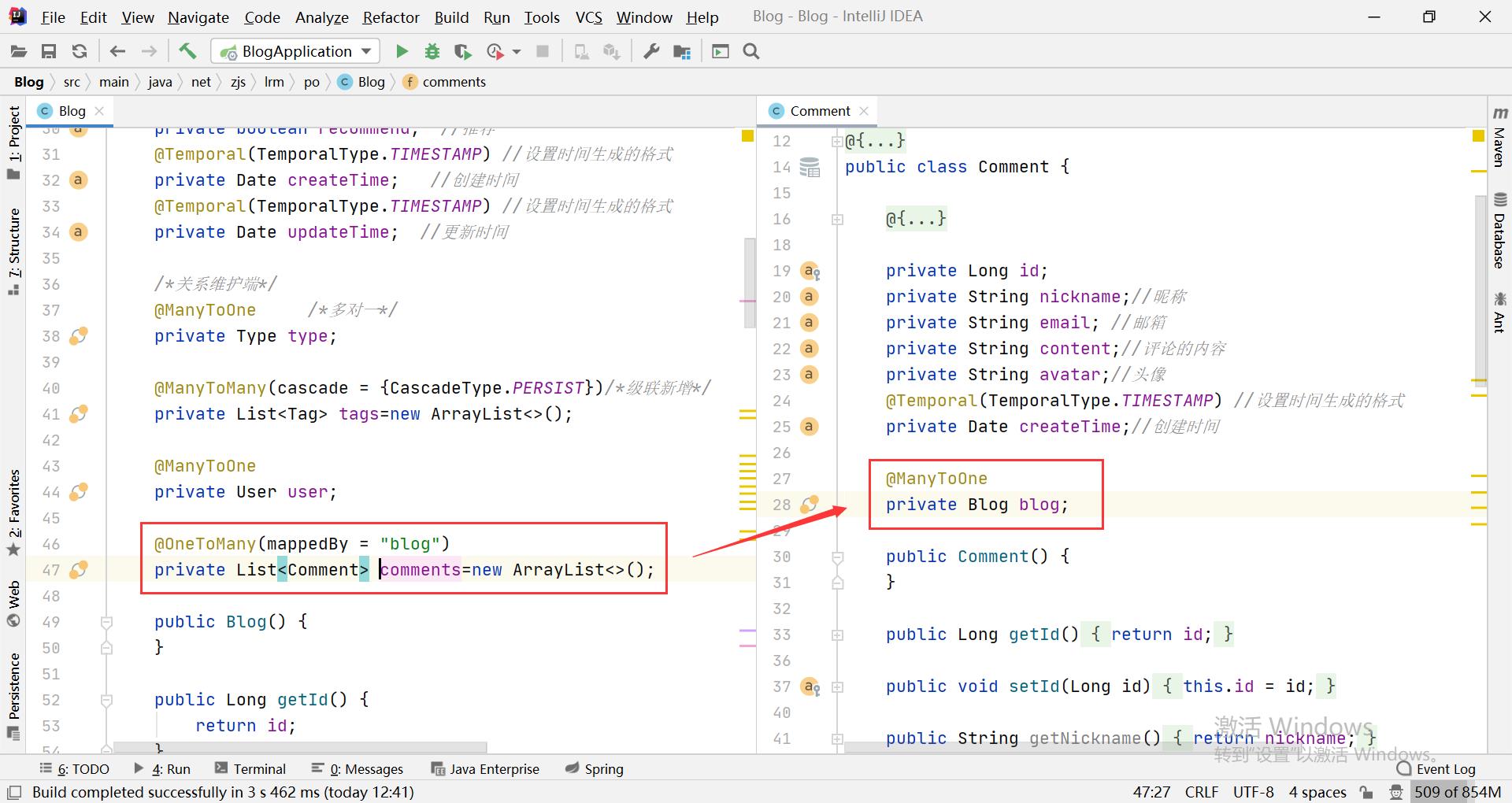Toggle the Web side panel
The height and width of the screenshot is (803, 1512).
(14, 603)
